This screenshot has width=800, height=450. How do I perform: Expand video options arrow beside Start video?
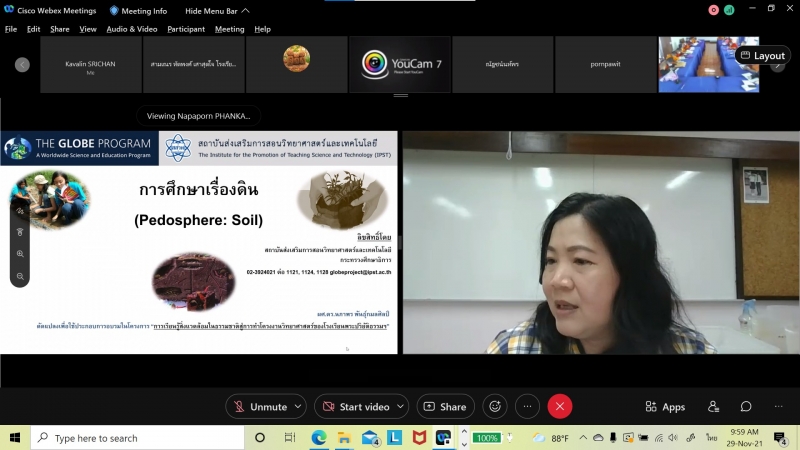pos(400,407)
